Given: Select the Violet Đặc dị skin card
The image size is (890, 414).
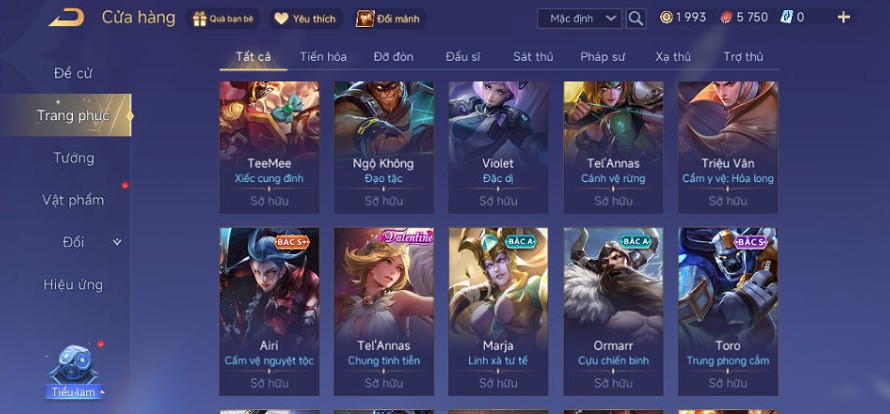Looking at the screenshot, I should pyautogui.click(x=498, y=148).
